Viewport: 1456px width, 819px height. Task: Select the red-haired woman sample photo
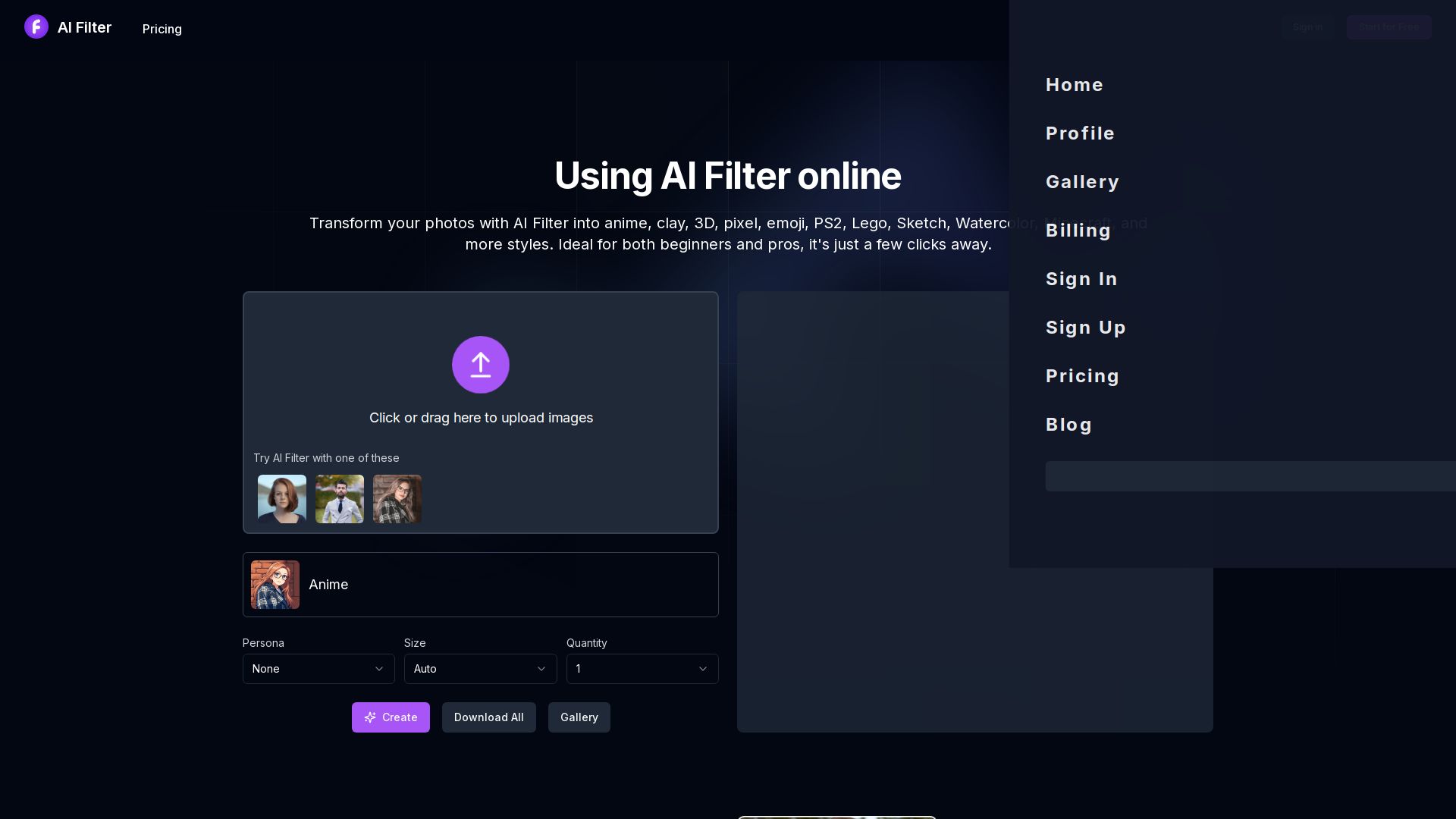click(281, 498)
